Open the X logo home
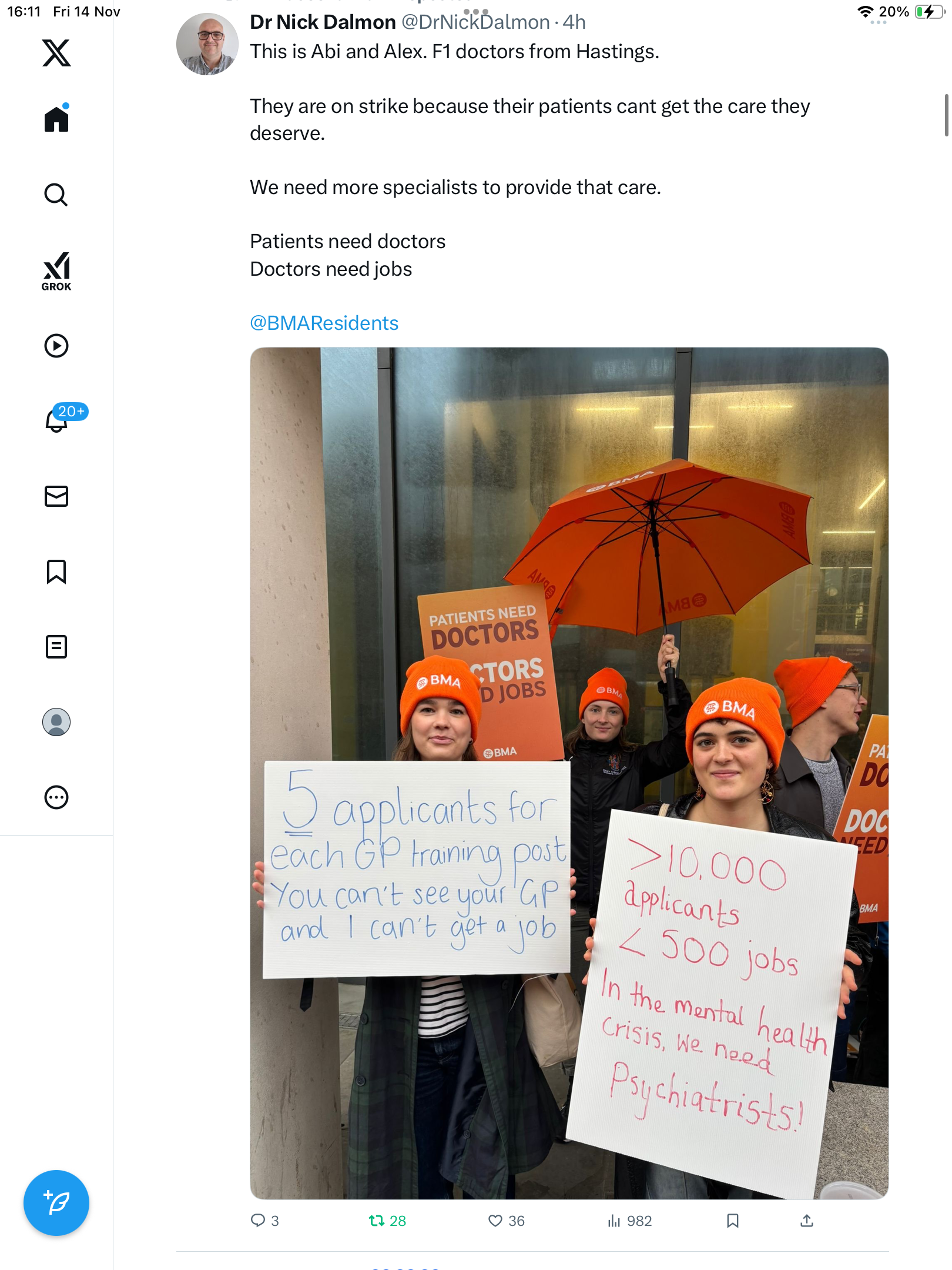The width and height of the screenshot is (952, 1270). pos(56,53)
